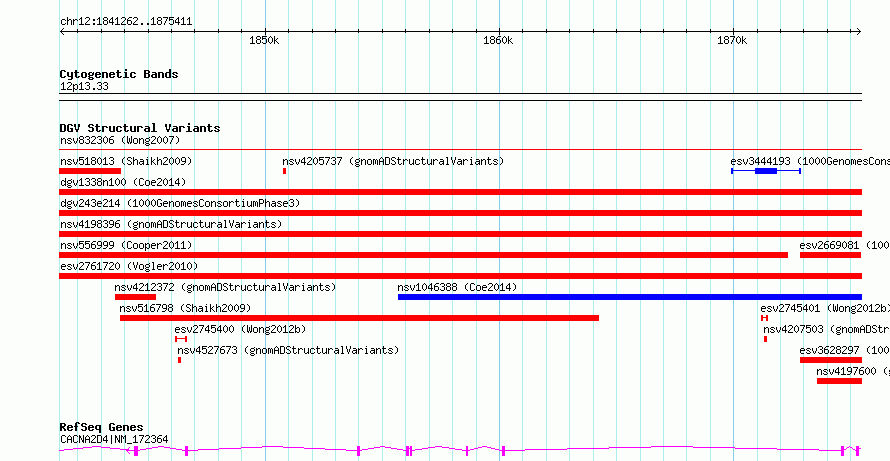890x461 pixels.
Task: Open the nsv4207503 variant label
Action: 826,329
